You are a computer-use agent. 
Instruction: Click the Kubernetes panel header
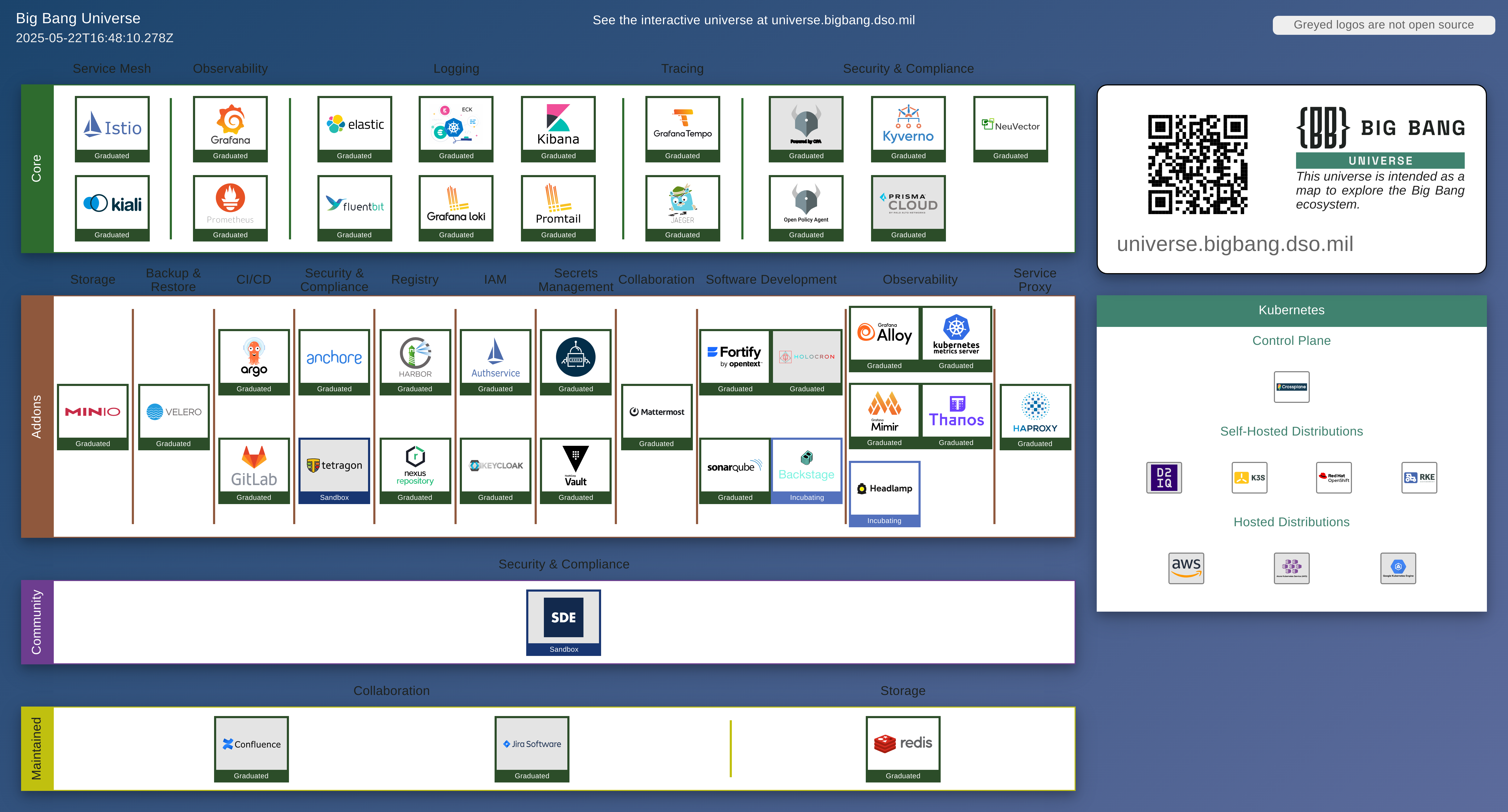[x=1291, y=310]
